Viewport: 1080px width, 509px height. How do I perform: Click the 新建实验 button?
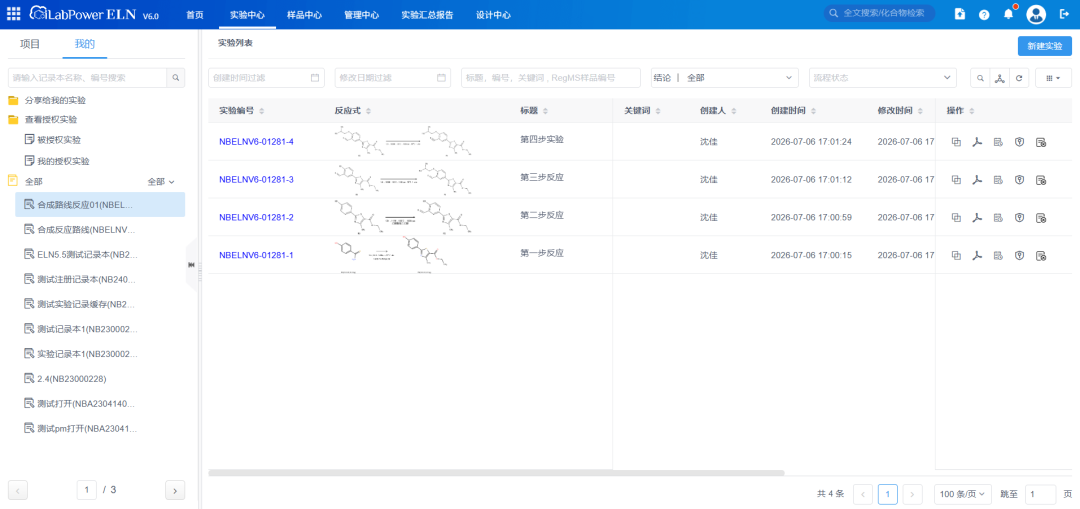coord(1045,46)
